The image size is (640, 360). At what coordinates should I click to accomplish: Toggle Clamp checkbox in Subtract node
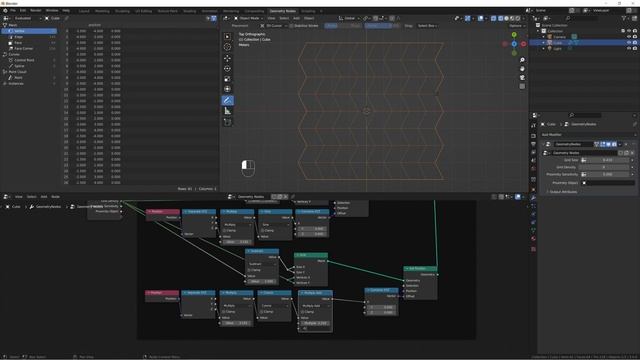[x=249, y=270]
